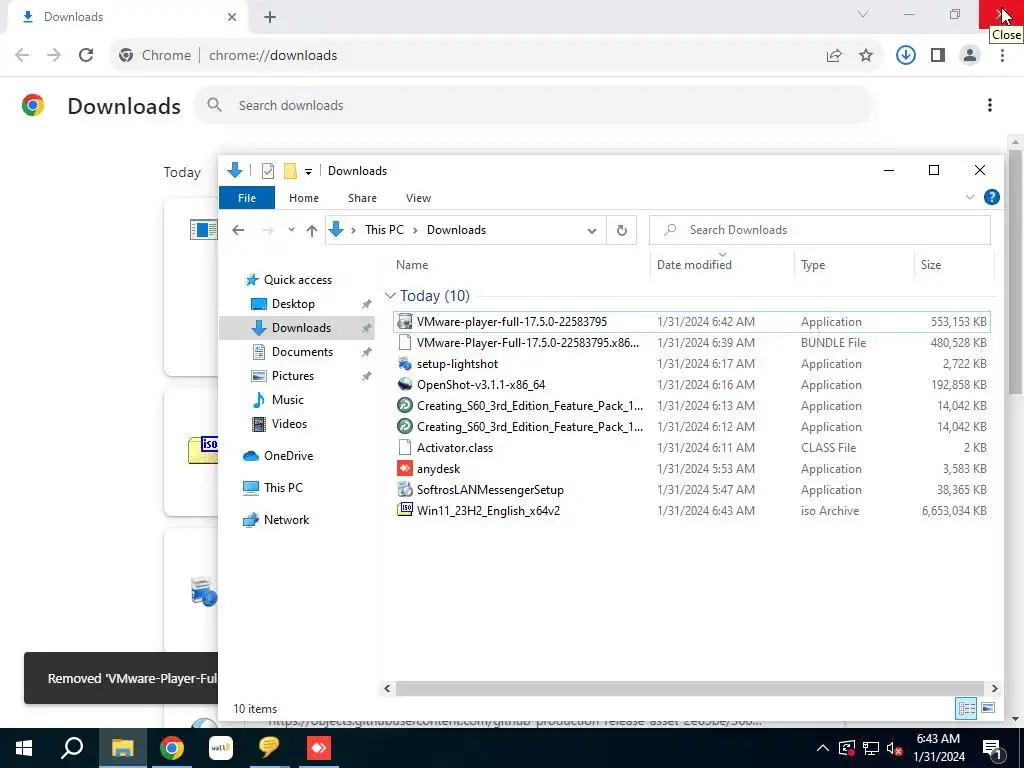Image resolution: width=1024 pixels, height=768 pixels.
Task: Click the Chrome forward navigation arrow
Action: click(54, 56)
